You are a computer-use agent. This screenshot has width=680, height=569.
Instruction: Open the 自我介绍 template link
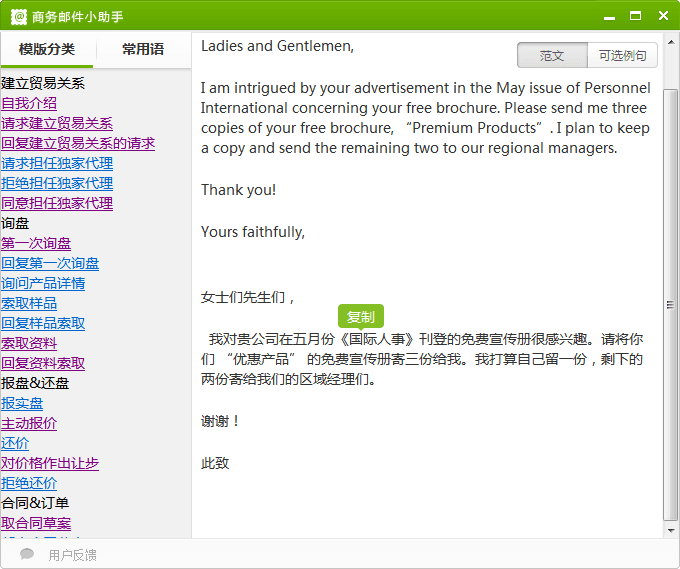[x=29, y=103]
